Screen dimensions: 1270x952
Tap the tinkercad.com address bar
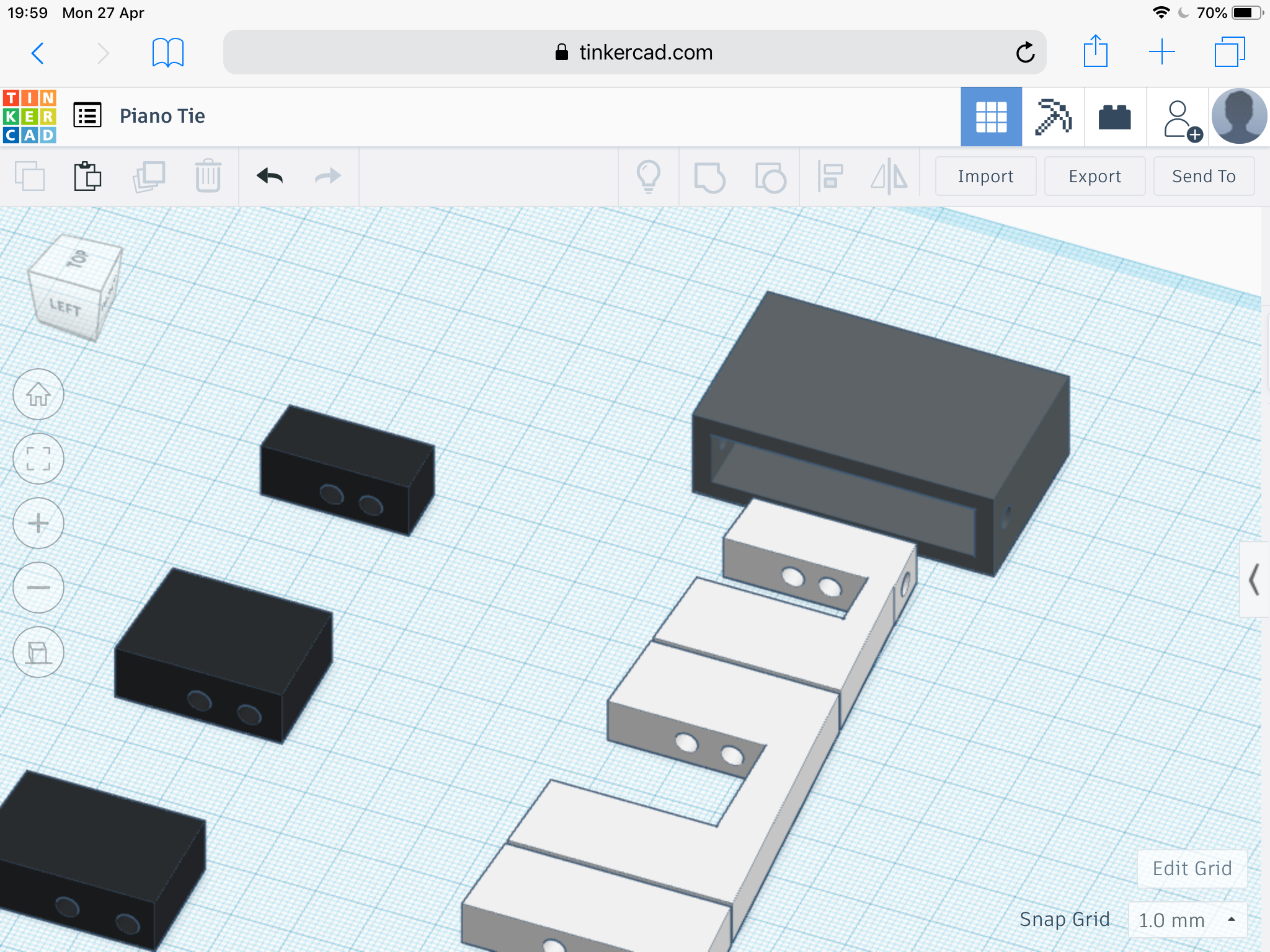point(634,53)
